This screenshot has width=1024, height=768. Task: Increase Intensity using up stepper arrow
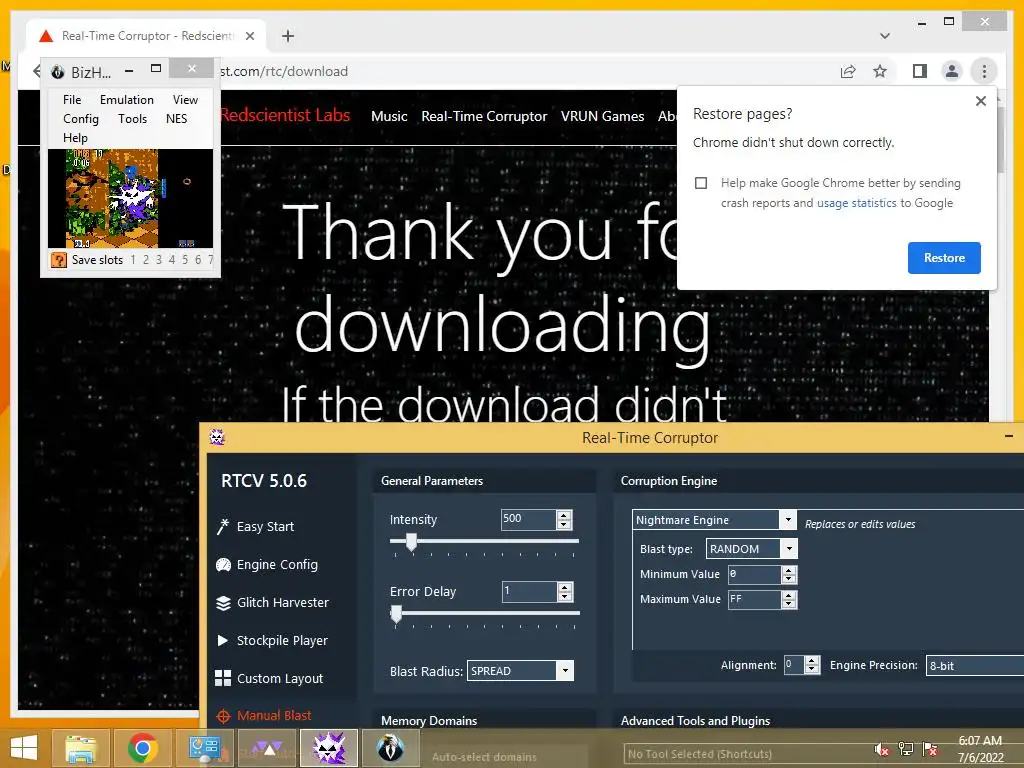tap(564, 515)
